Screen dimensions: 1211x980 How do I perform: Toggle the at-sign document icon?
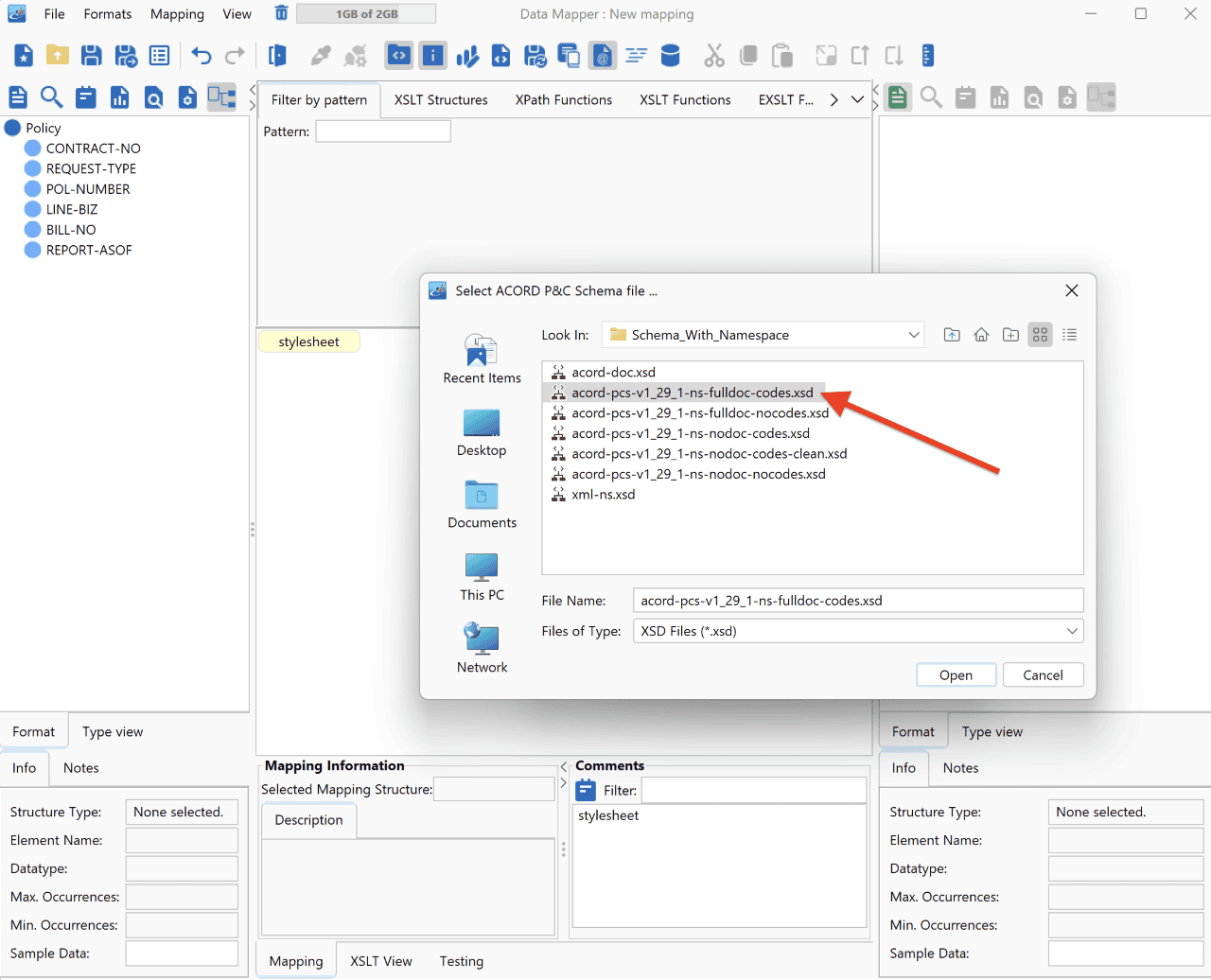point(603,56)
